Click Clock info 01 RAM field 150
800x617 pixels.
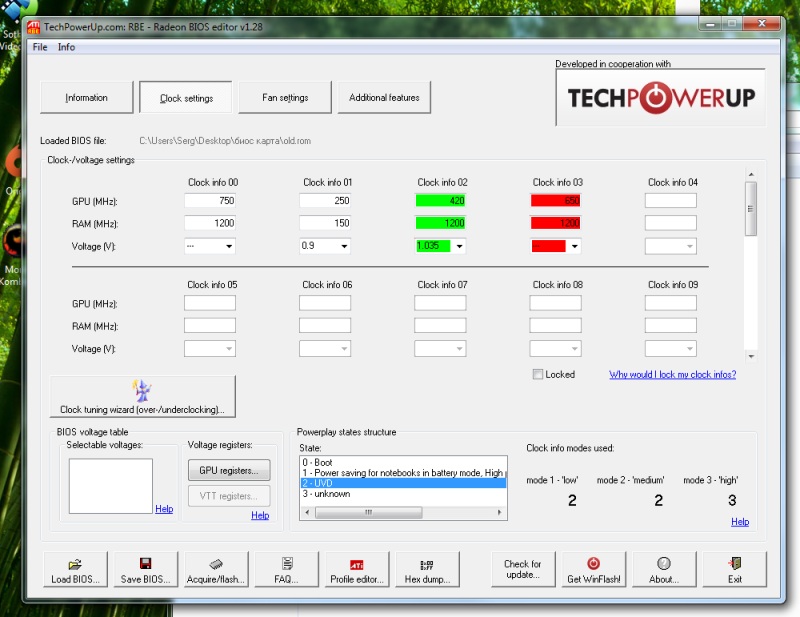[325, 223]
